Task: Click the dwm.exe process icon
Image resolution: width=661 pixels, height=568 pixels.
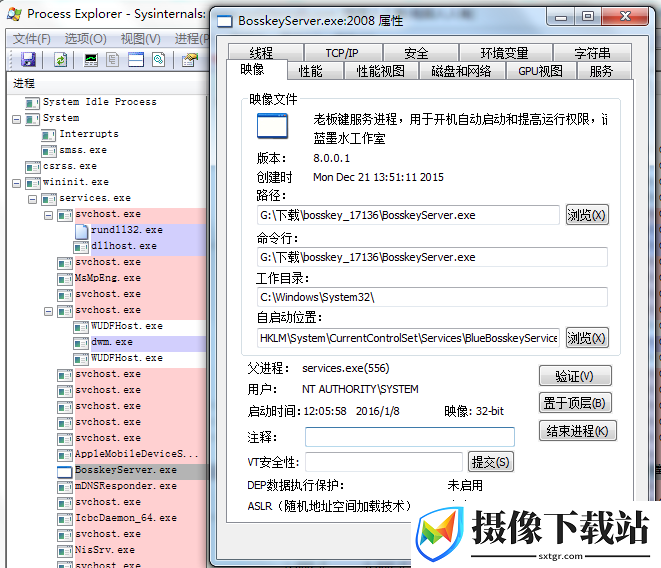Action: click(81, 343)
